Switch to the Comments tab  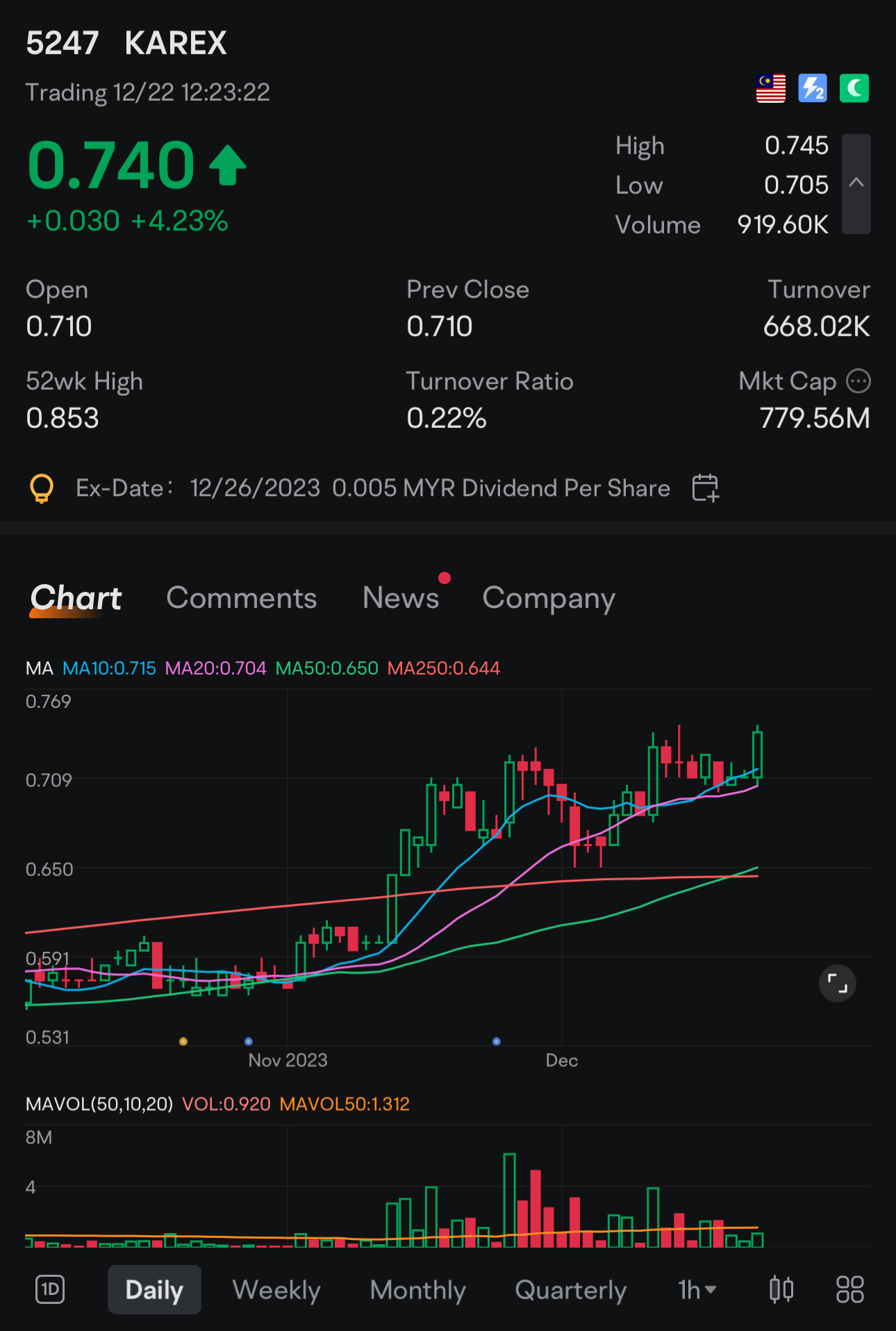241,598
